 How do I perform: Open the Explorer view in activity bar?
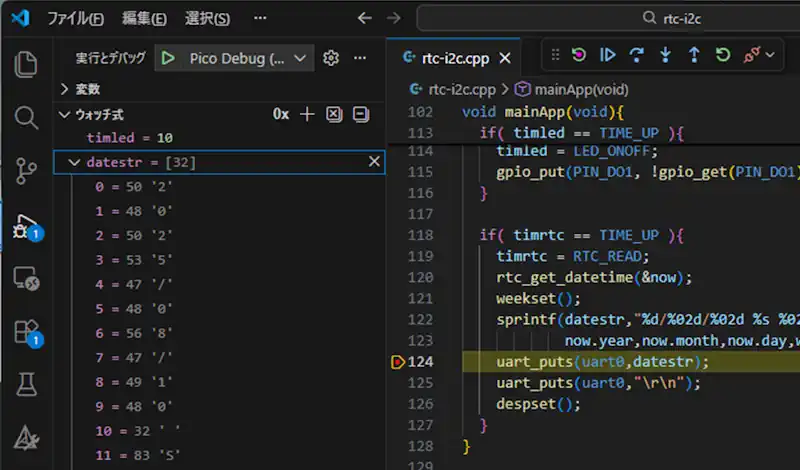[x=25, y=64]
